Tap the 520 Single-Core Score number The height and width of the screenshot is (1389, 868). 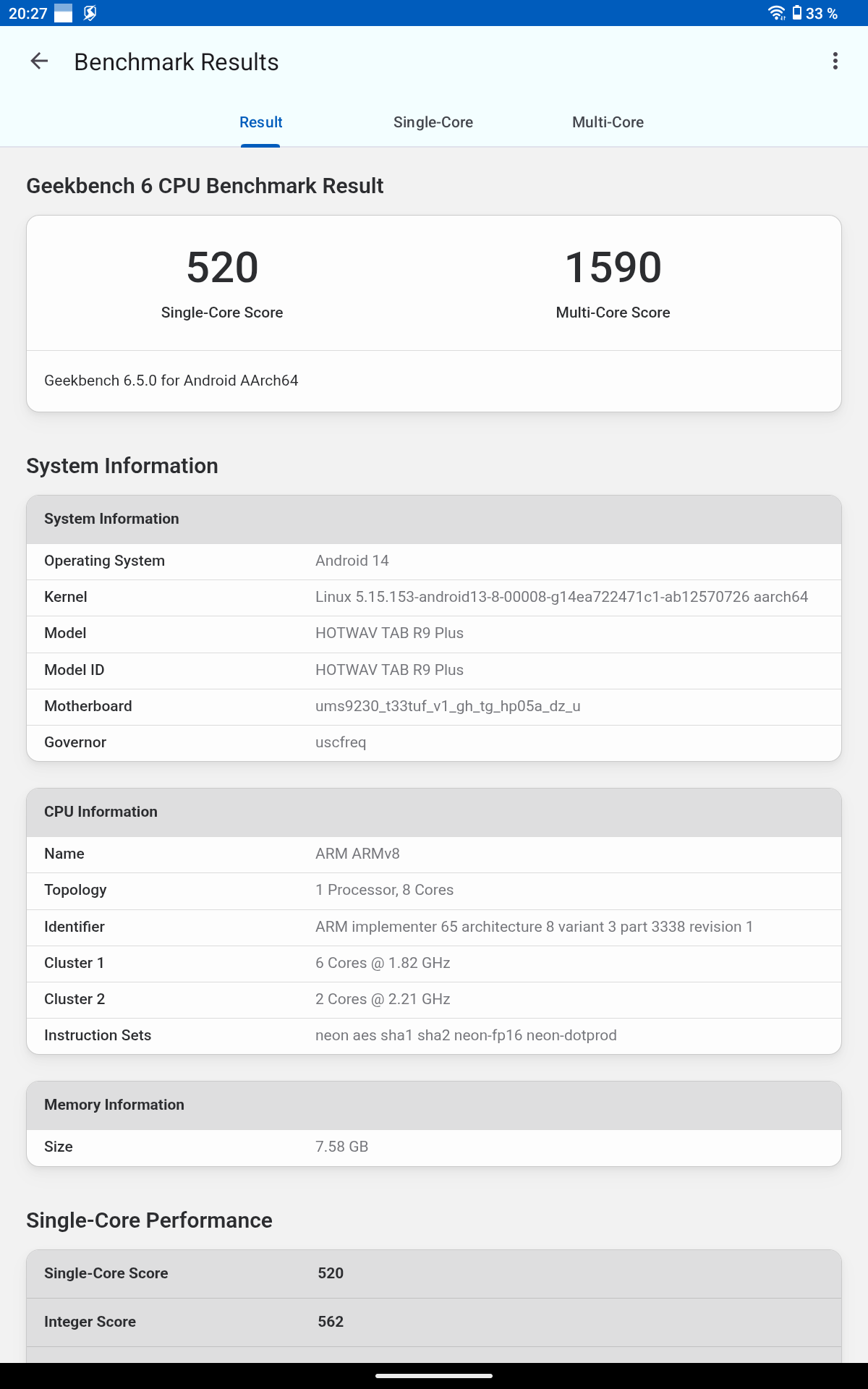(x=222, y=268)
